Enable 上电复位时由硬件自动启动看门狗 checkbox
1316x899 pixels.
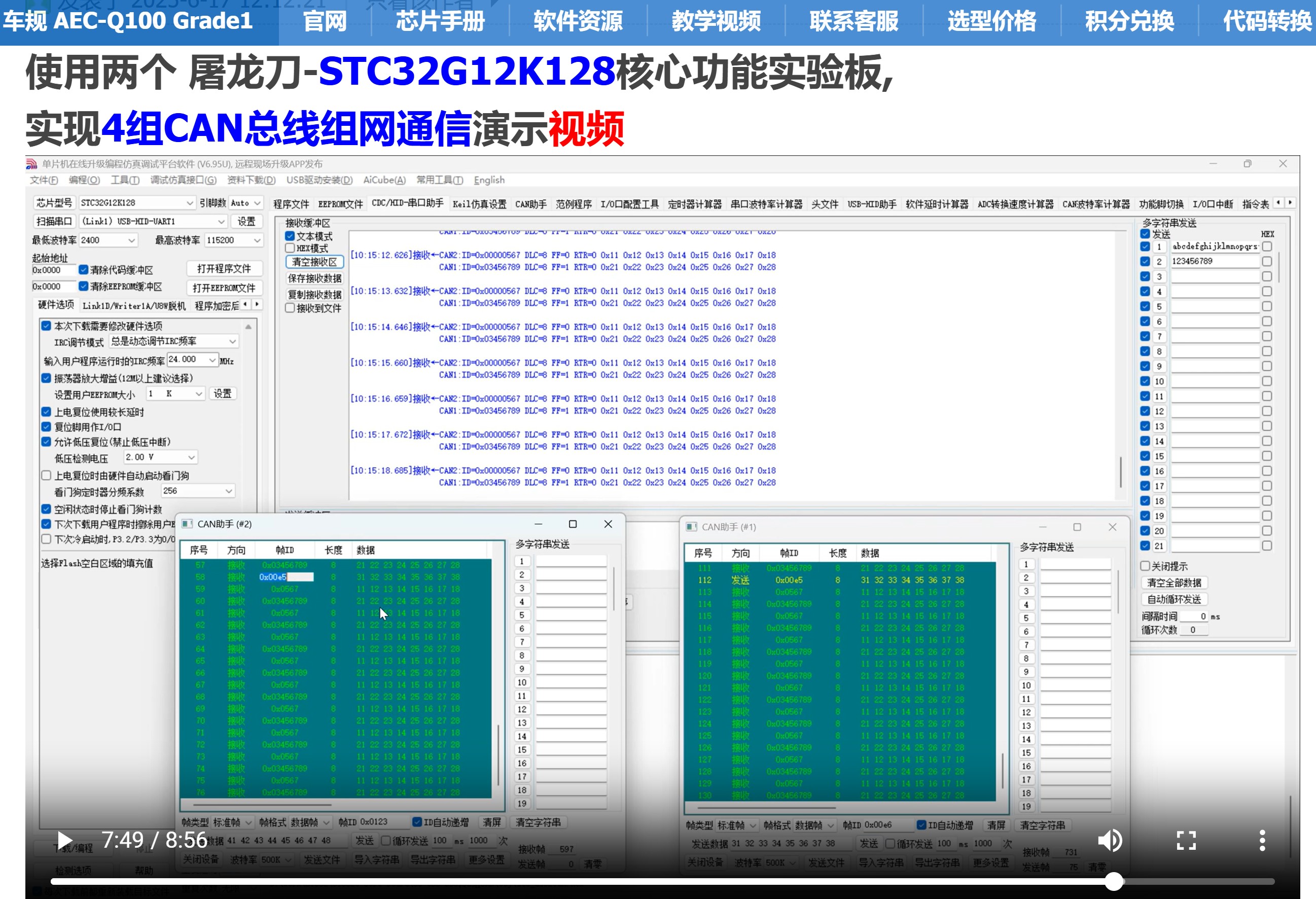click(x=47, y=476)
